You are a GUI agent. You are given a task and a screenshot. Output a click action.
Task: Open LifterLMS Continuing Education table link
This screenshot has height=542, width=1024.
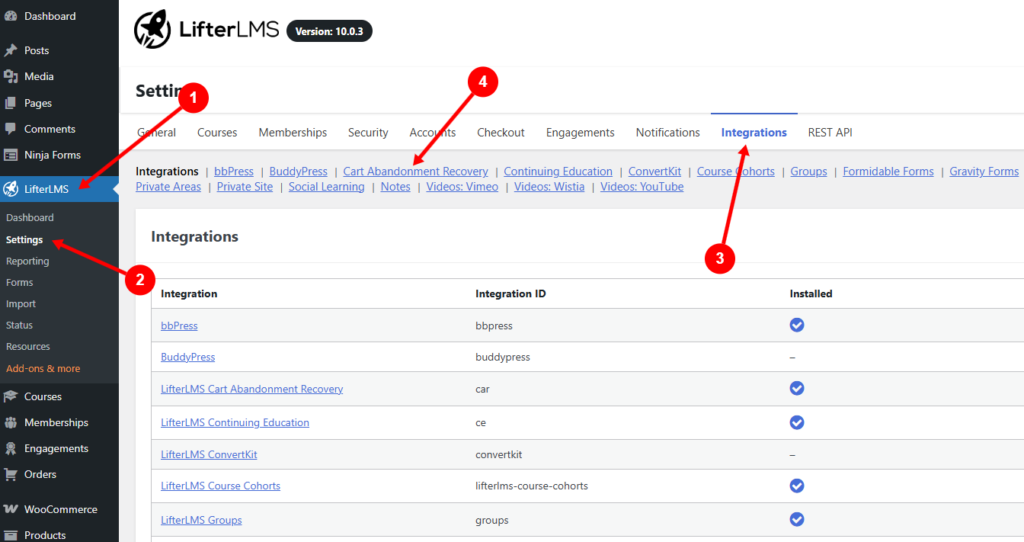(x=235, y=422)
